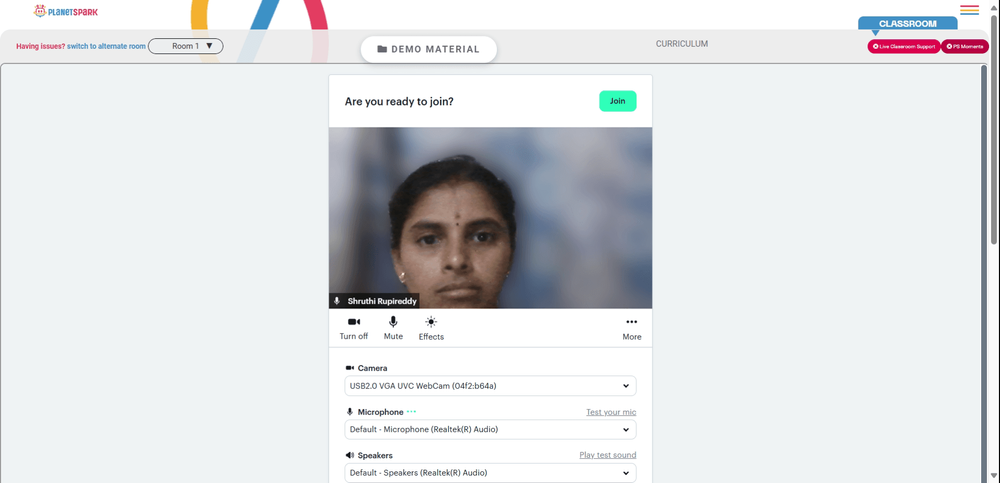Click the PS Moments button
Screen dimensions: 1000x483
[965, 47]
